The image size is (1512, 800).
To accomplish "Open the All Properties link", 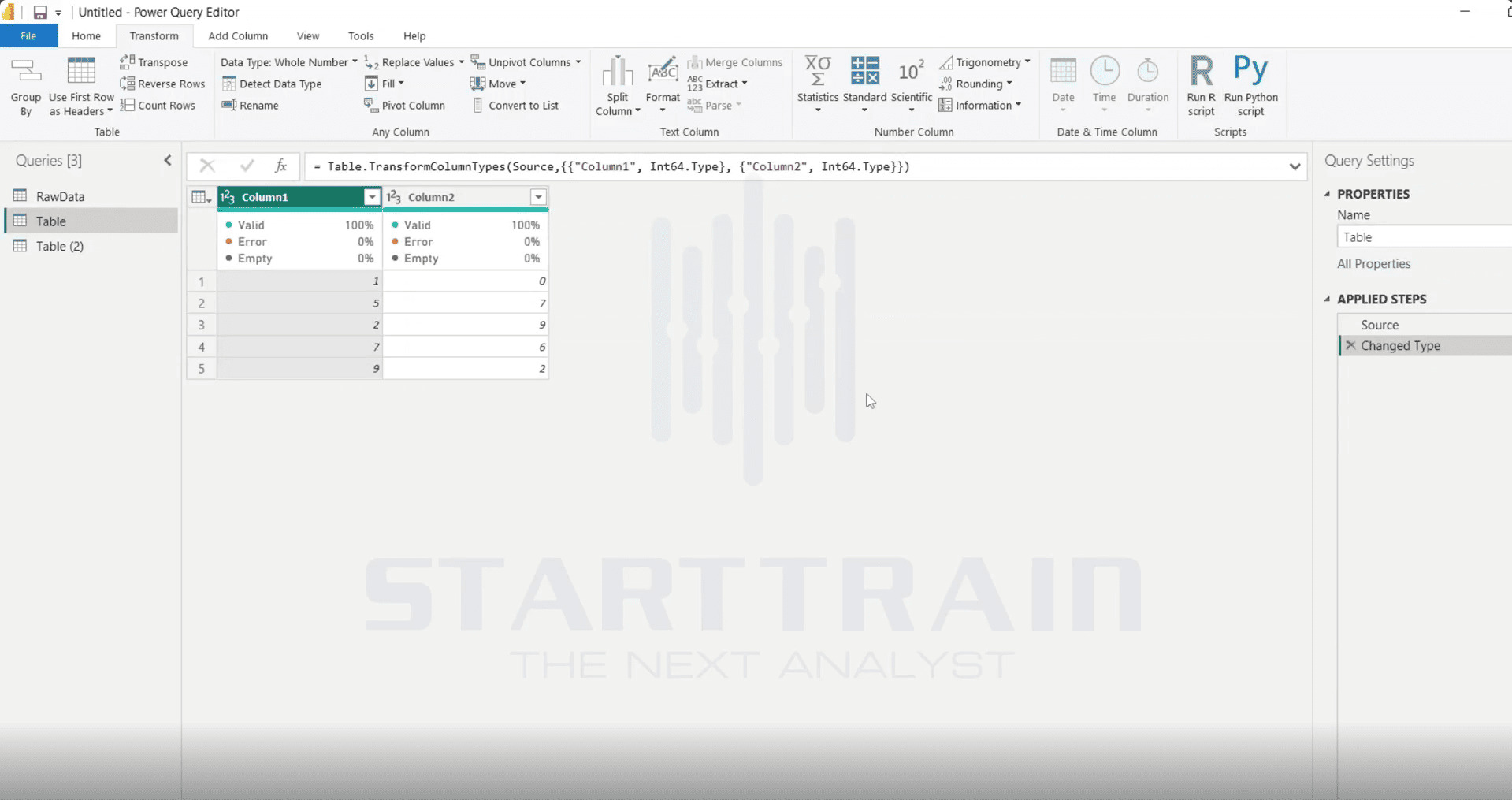I will pyautogui.click(x=1373, y=264).
